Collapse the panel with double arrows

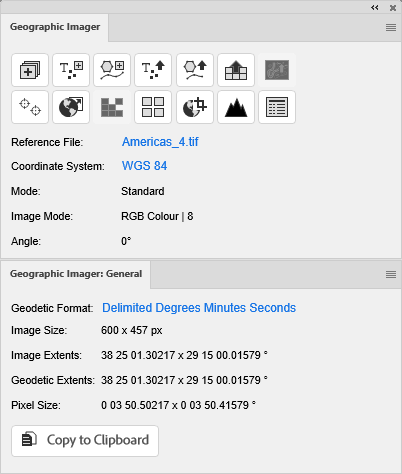(375, 7)
